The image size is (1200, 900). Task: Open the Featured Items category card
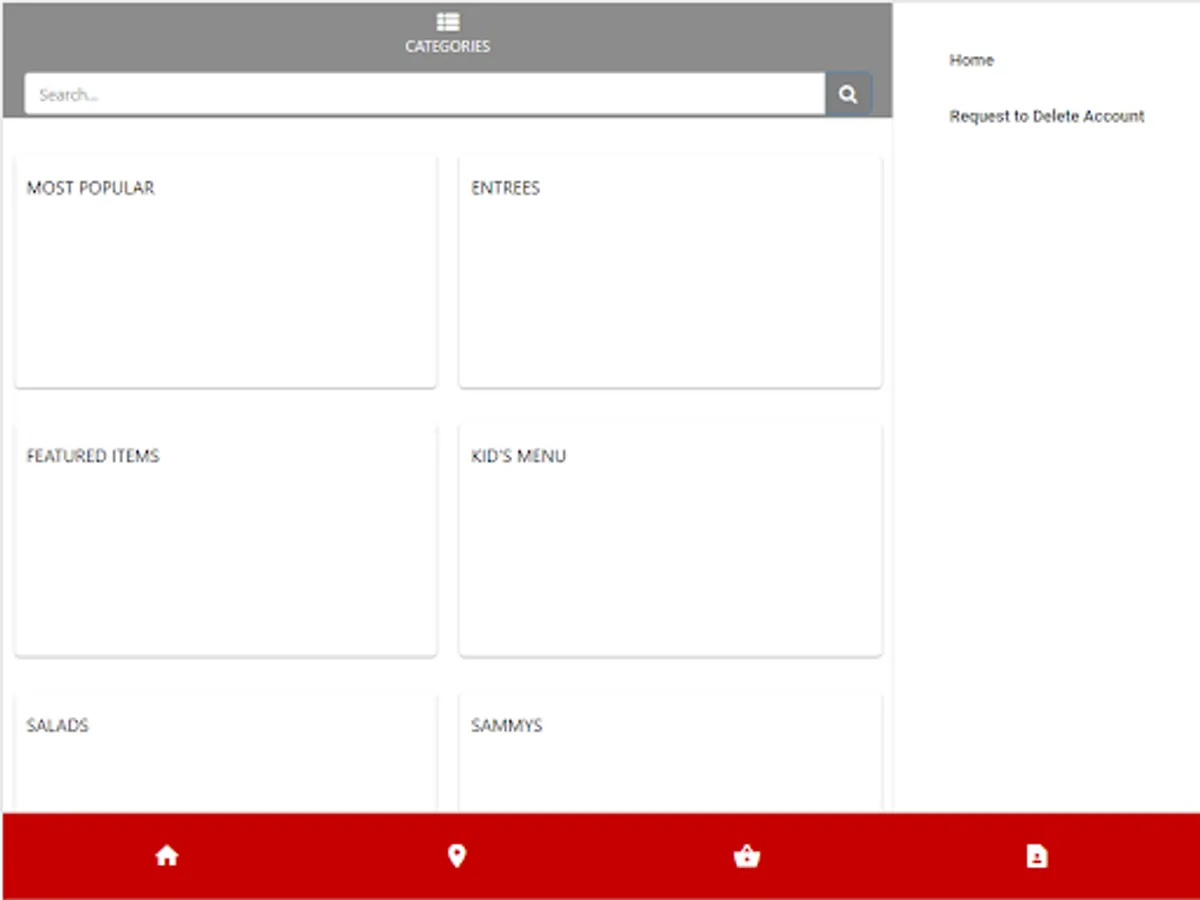pos(226,541)
